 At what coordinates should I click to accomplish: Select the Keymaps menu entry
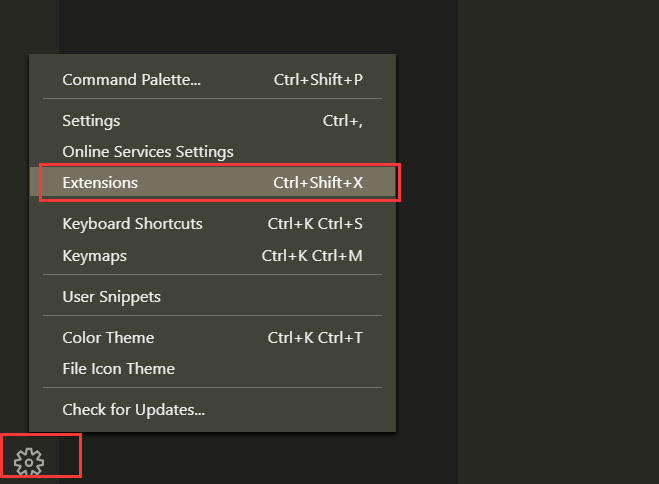pos(94,256)
